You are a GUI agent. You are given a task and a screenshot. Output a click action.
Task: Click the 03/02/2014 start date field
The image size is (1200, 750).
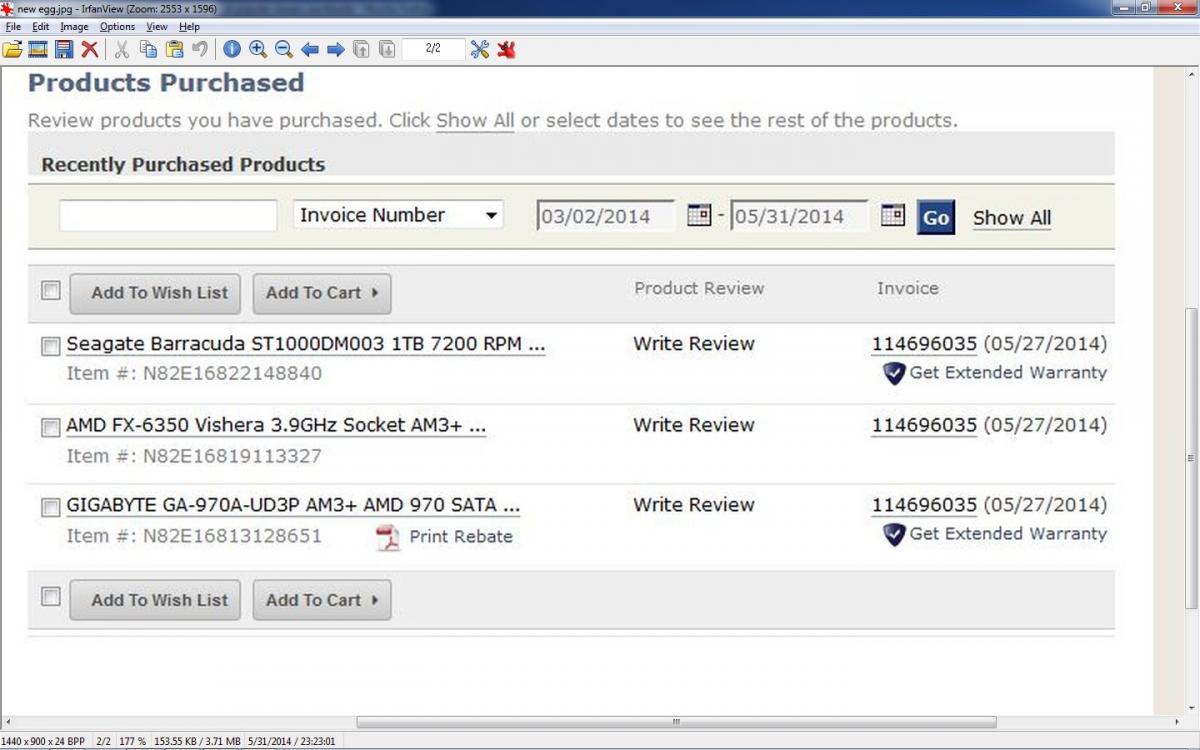606,216
